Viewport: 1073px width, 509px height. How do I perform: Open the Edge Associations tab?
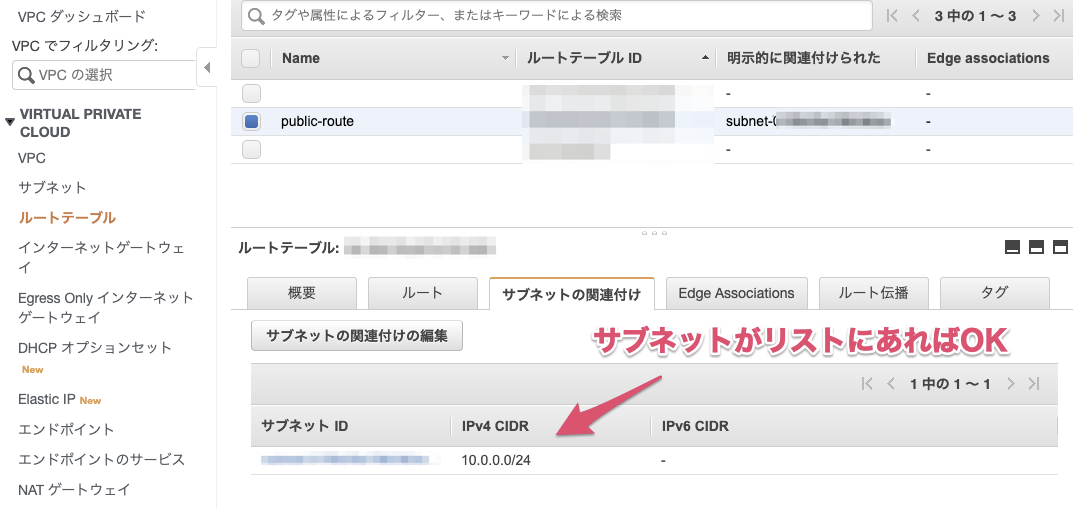tap(736, 293)
